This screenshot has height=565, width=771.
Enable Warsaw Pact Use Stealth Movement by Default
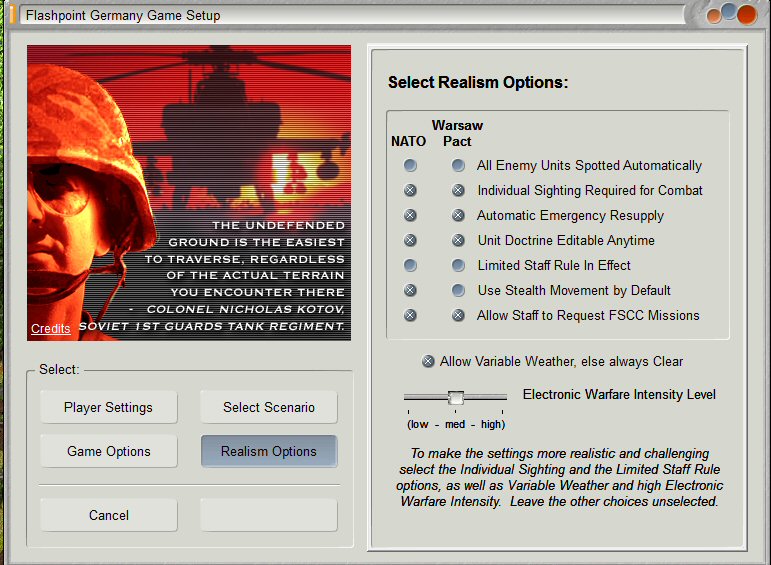458,291
